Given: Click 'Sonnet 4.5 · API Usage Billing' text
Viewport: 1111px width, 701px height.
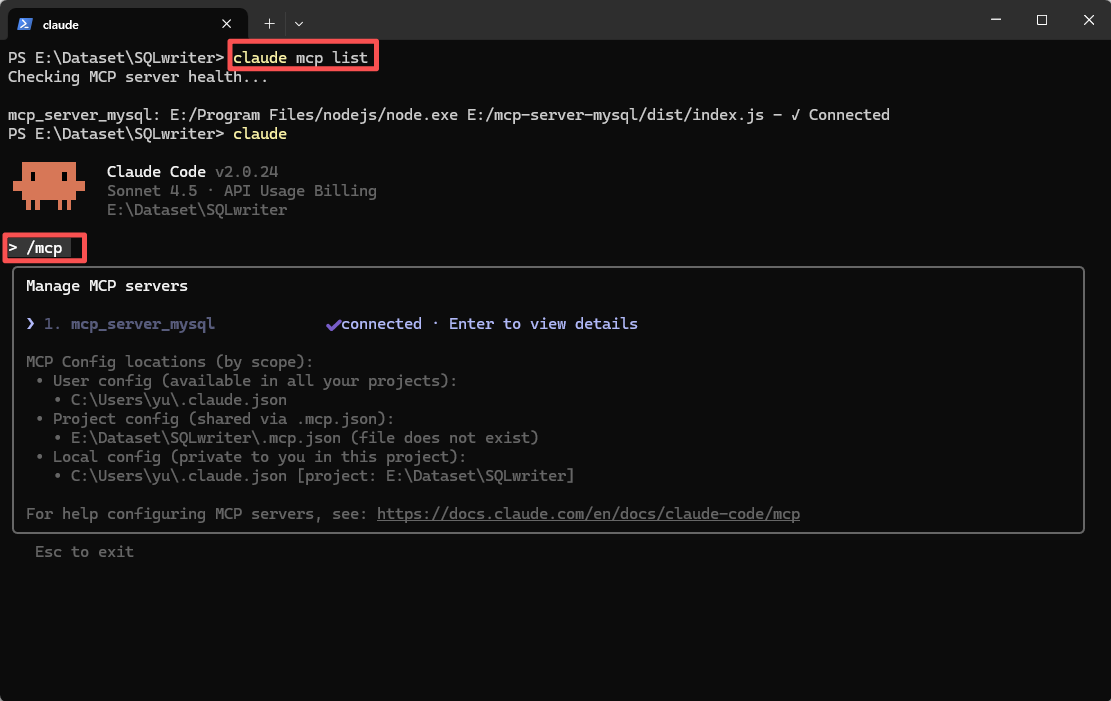Looking at the screenshot, I should [x=242, y=191].
